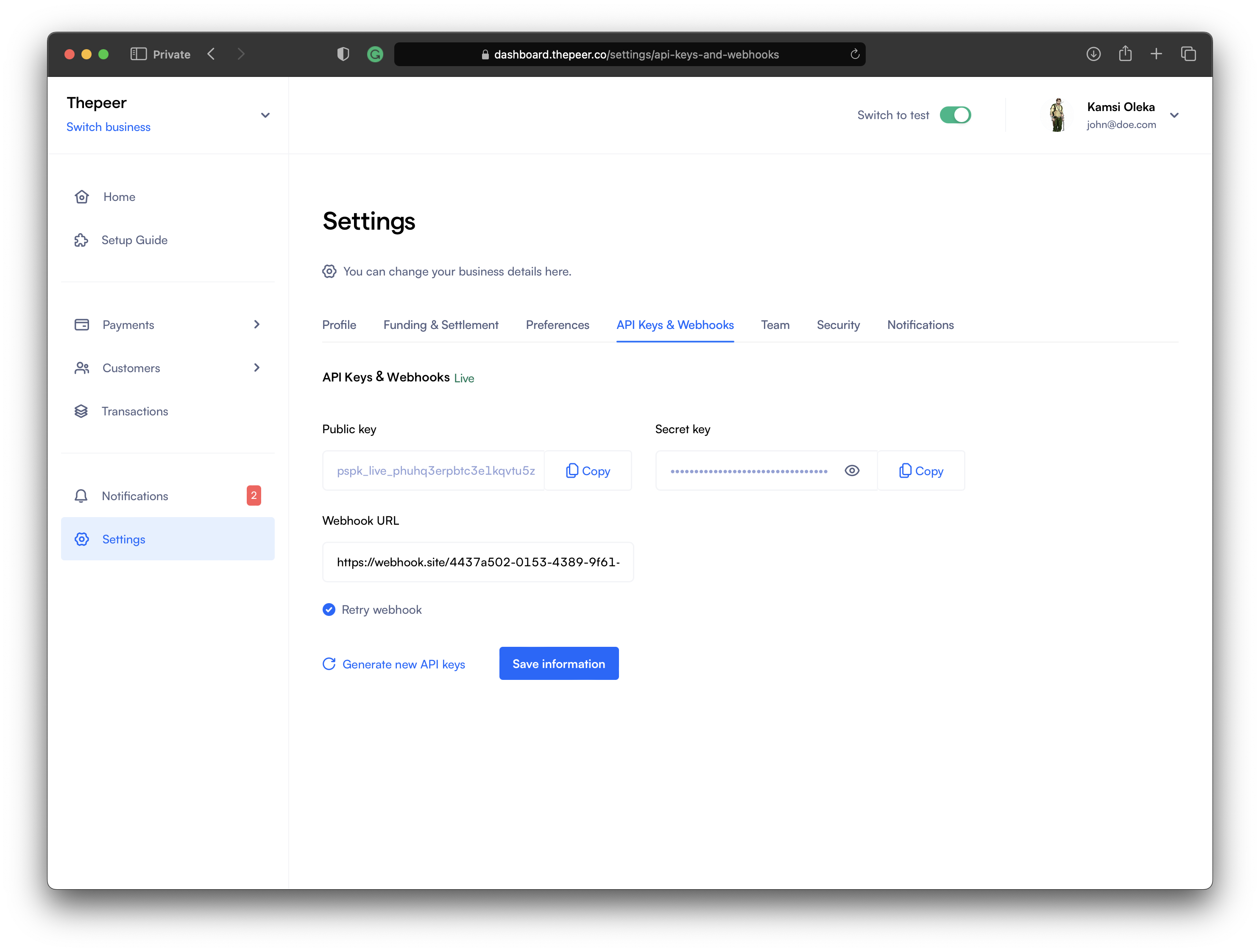Open the Safari downloads icon
This screenshot has height=952, width=1260.
(x=1093, y=54)
